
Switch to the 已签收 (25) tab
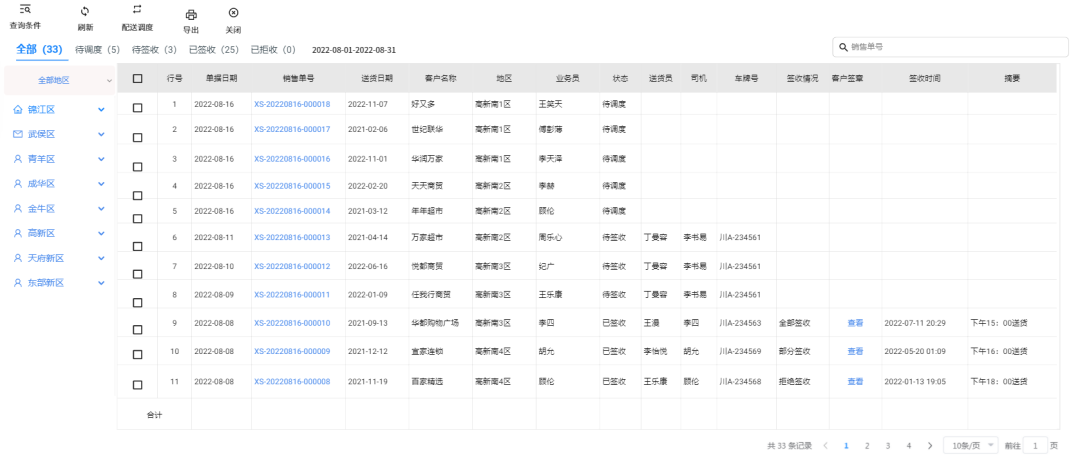(x=214, y=49)
